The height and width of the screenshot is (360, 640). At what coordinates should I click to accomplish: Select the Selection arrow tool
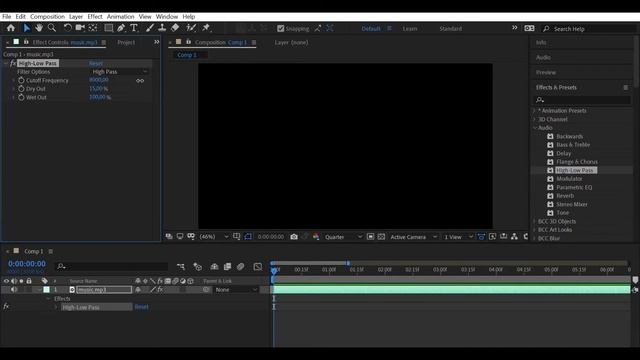pos(27,28)
